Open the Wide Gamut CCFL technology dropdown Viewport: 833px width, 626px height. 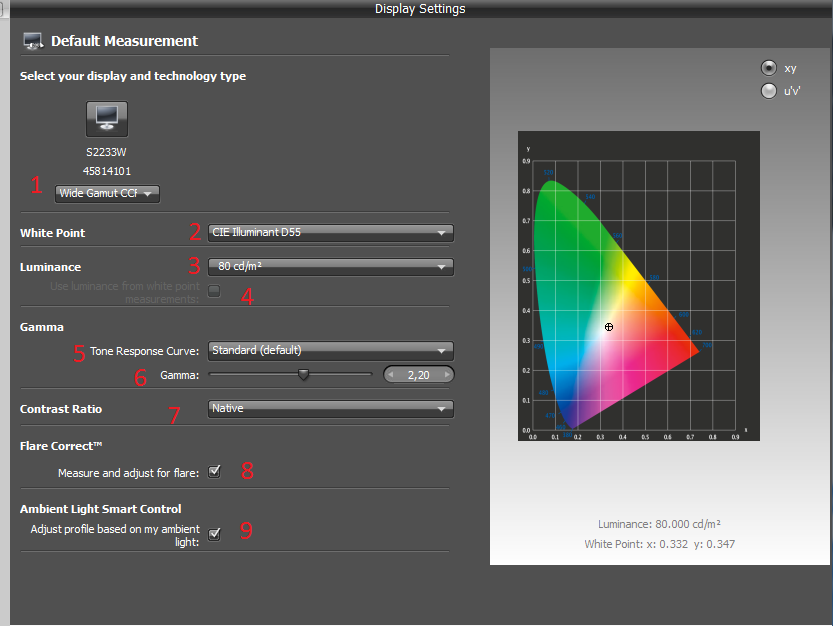[x=107, y=194]
